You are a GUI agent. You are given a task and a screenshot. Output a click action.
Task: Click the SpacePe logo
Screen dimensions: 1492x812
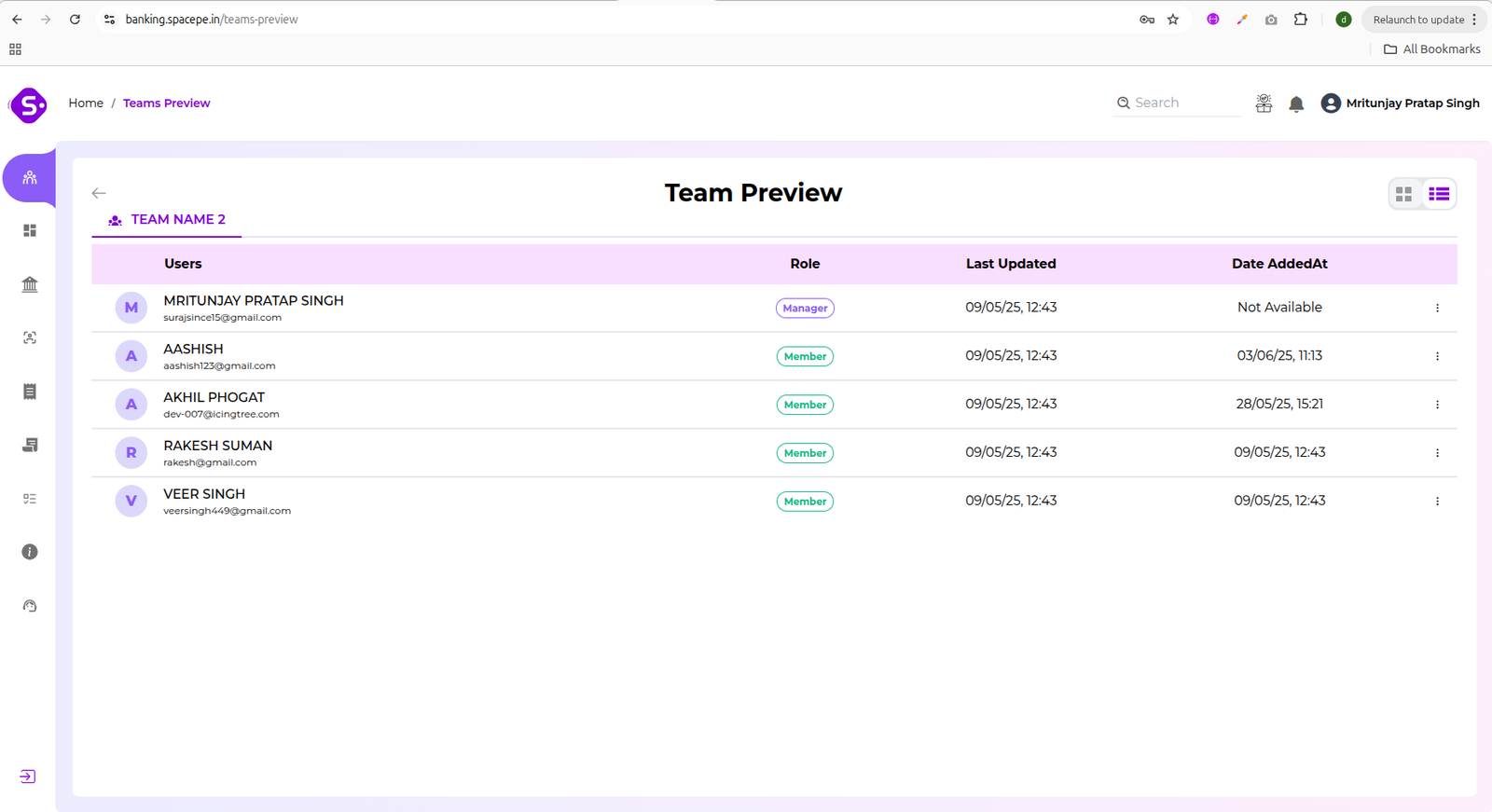tap(29, 105)
